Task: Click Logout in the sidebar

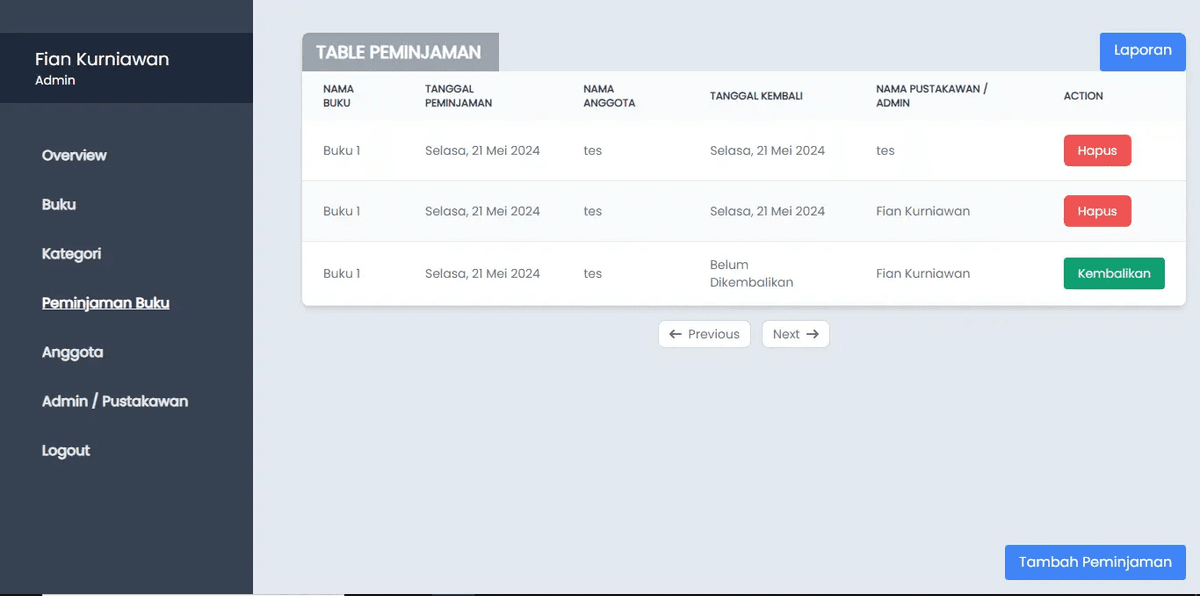Action: [66, 451]
